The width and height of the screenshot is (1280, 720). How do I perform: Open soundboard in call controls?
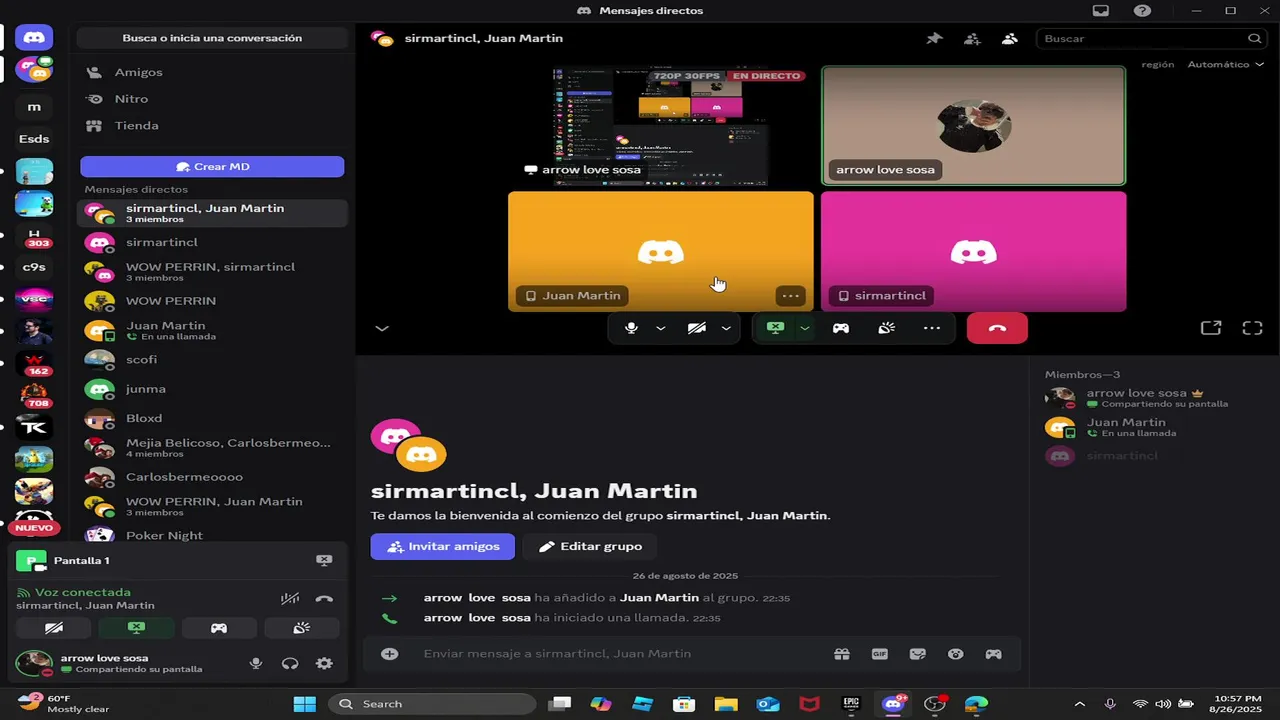pyautogui.click(x=886, y=328)
